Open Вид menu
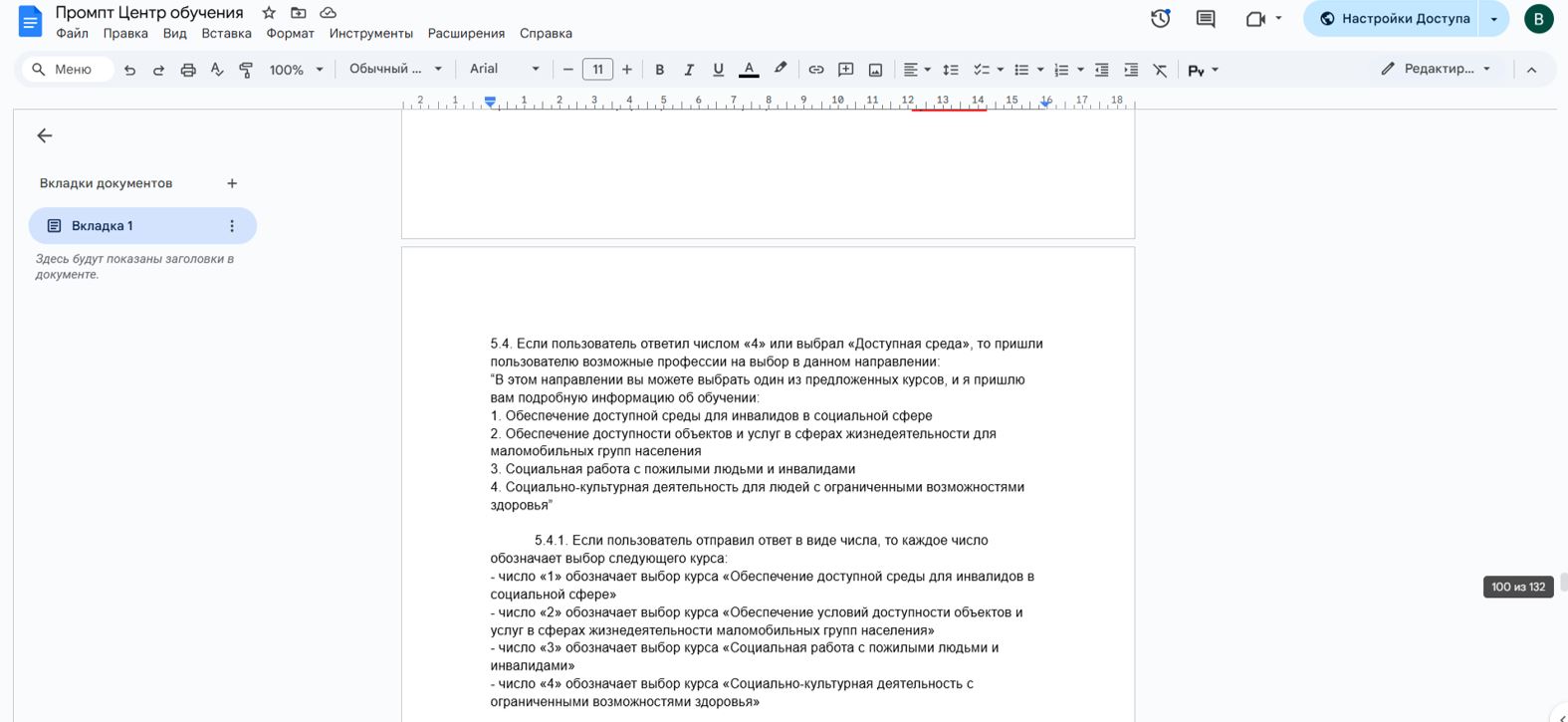 pos(174,33)
